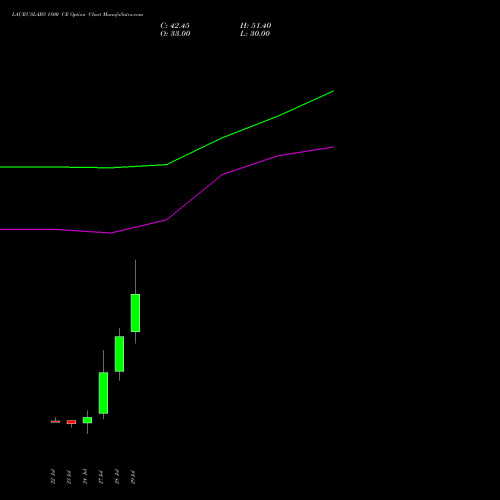This screenshot has width=500, height=500.
Task: Select the high value 'H: 51.40'
Action: point(256,26)
